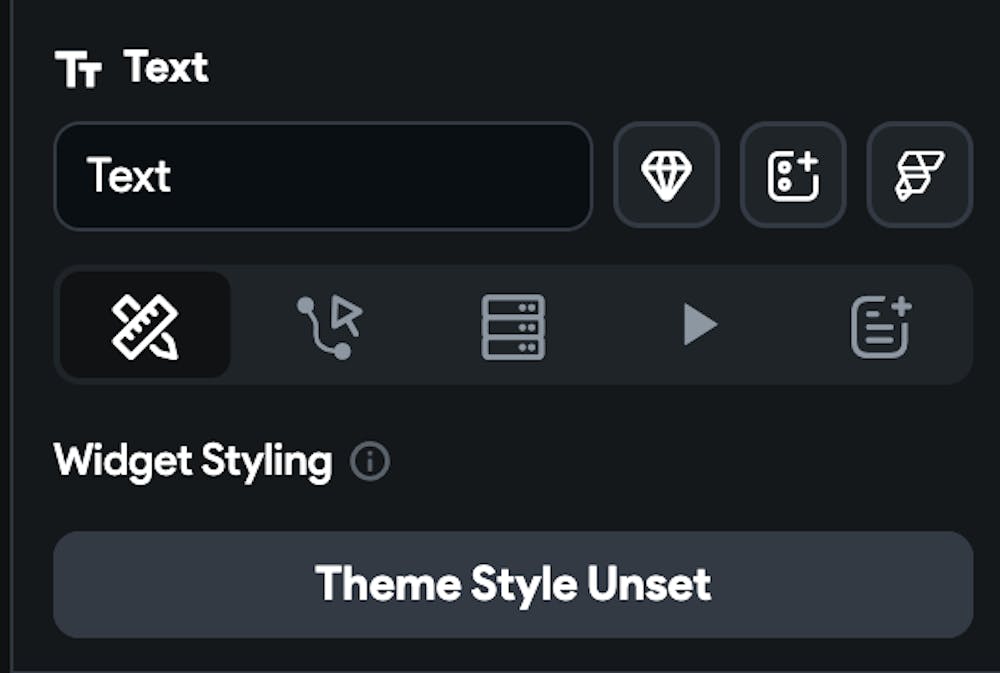This screenshot has height=673, width=1000.
Task: Select the branch-and-cursor icon tab
Action: tap(329, 325)
